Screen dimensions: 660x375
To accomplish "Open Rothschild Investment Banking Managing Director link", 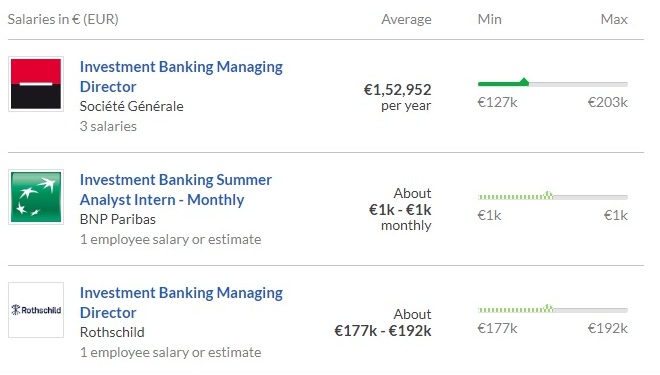I will pos(181,302).
